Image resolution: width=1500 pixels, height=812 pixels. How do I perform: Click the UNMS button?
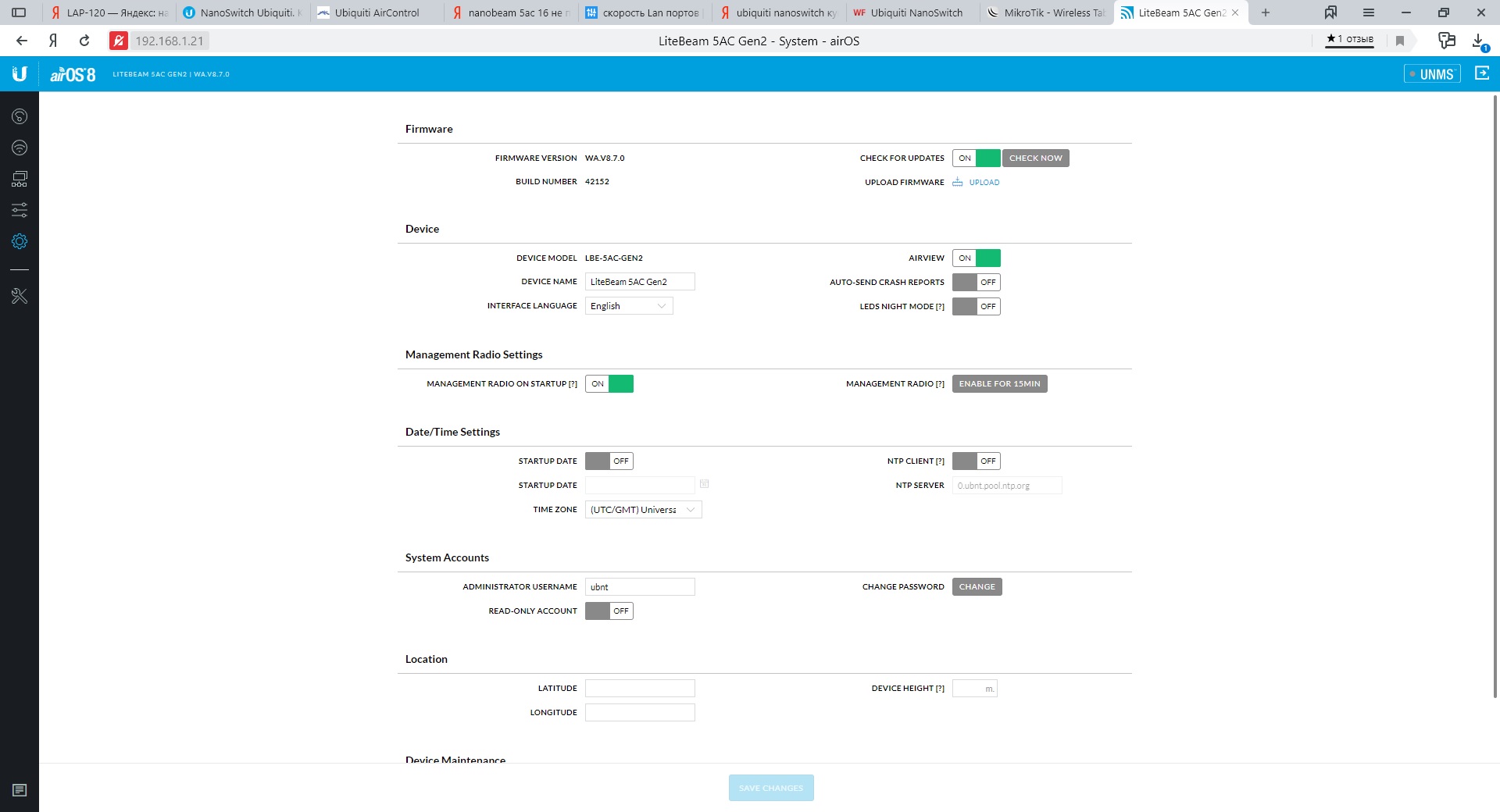1432,74
